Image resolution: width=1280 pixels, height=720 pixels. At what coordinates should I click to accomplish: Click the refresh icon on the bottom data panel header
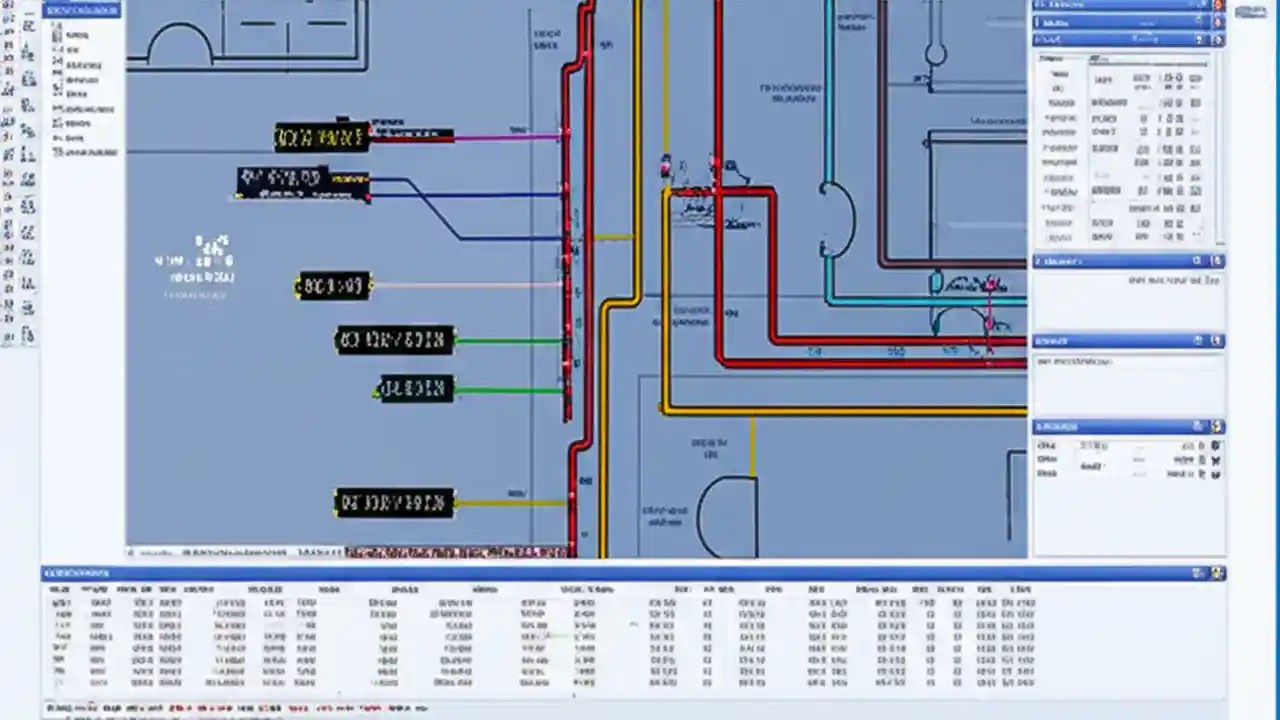1197,573
